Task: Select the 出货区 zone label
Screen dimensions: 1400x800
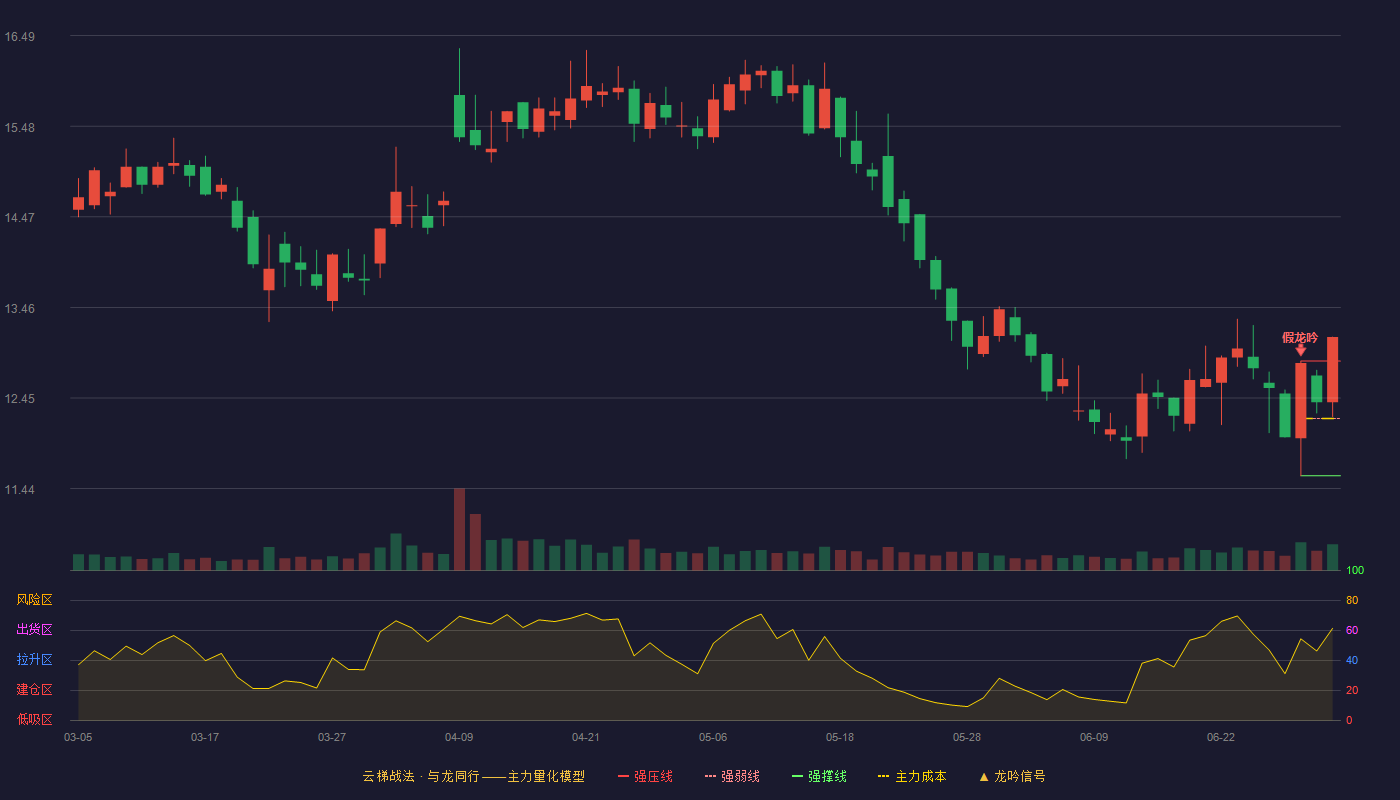Action: click(x=34, y=630)
